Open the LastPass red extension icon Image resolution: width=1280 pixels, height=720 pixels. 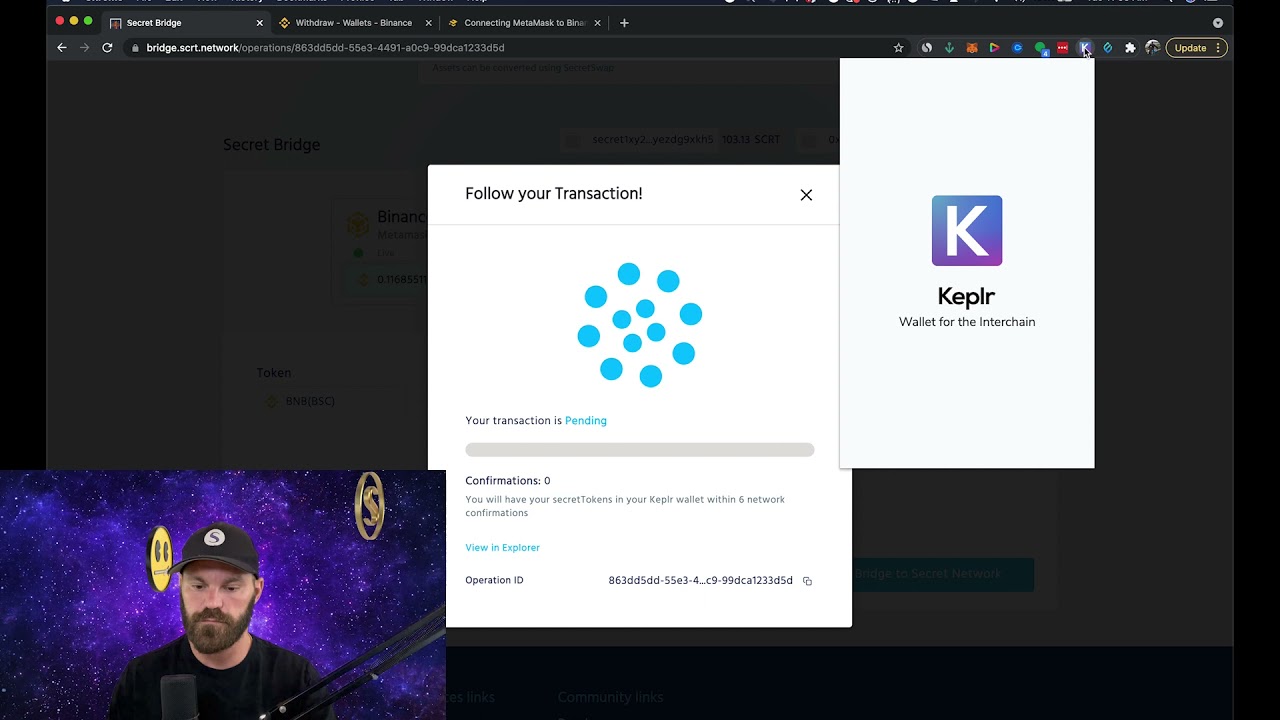tap(1062, 48)
